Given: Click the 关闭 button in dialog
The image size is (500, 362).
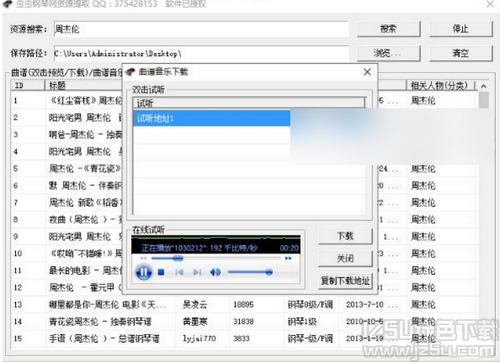Looking at the screenshot, I should pos(345,258).
